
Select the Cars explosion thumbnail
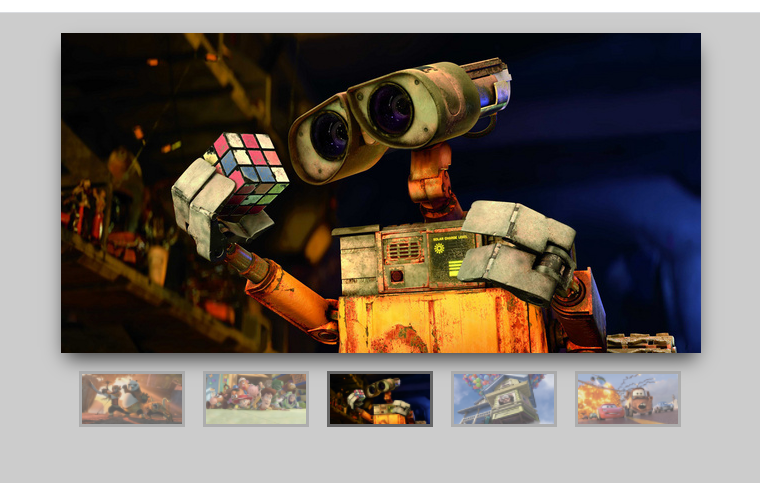coord(628,399)
